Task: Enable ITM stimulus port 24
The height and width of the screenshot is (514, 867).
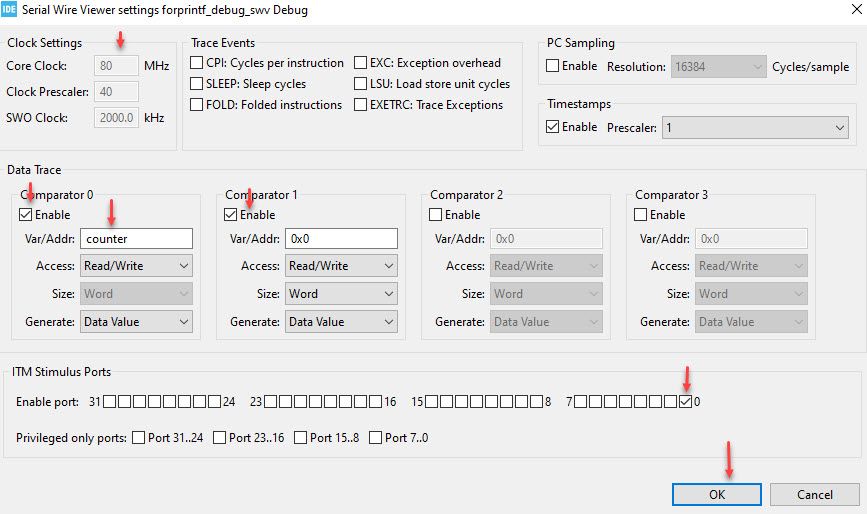Action: pyautogui.click(x=215, y=401)
